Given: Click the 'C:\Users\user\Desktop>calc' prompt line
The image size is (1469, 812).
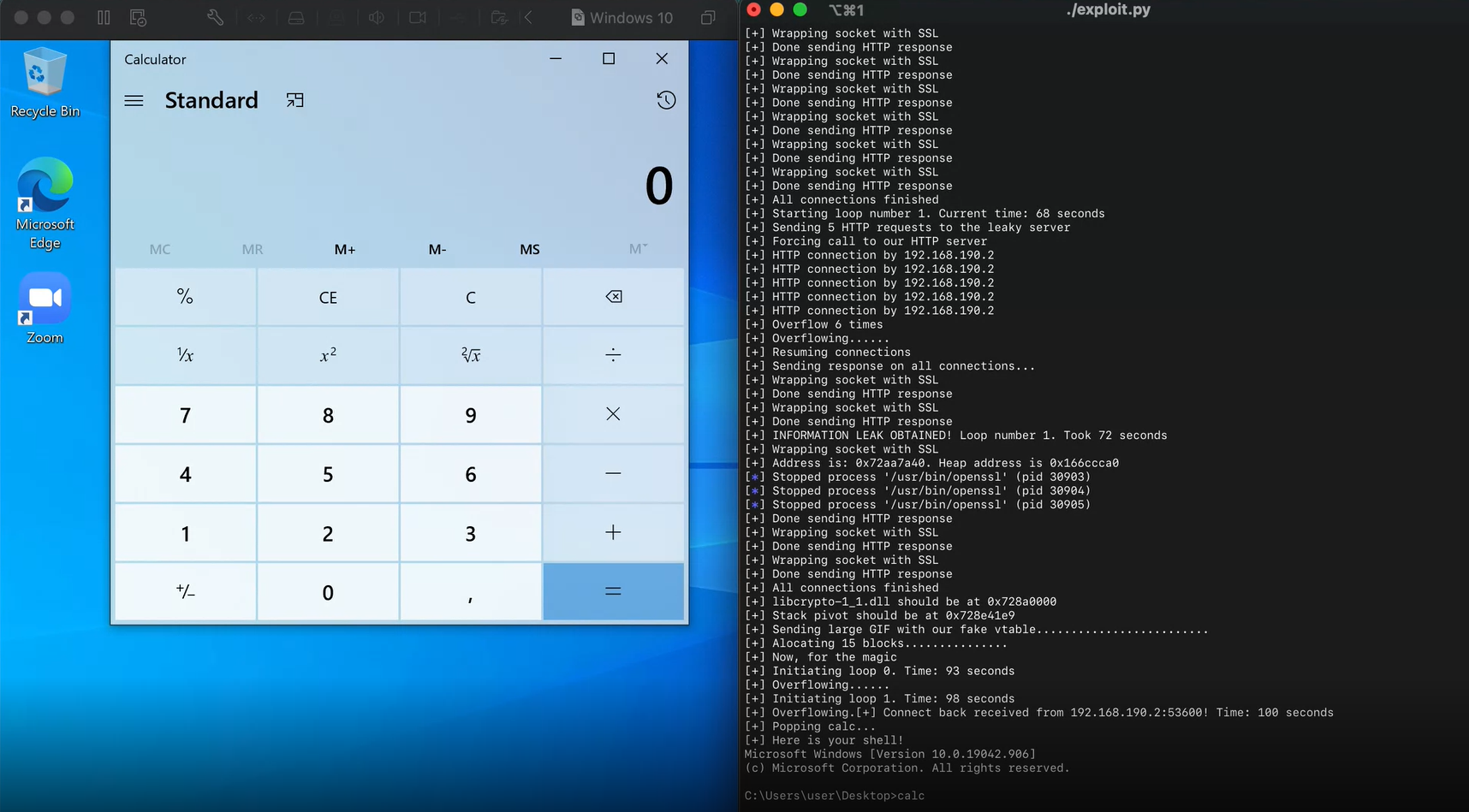Looking at the screenshot, I should 835,796.
